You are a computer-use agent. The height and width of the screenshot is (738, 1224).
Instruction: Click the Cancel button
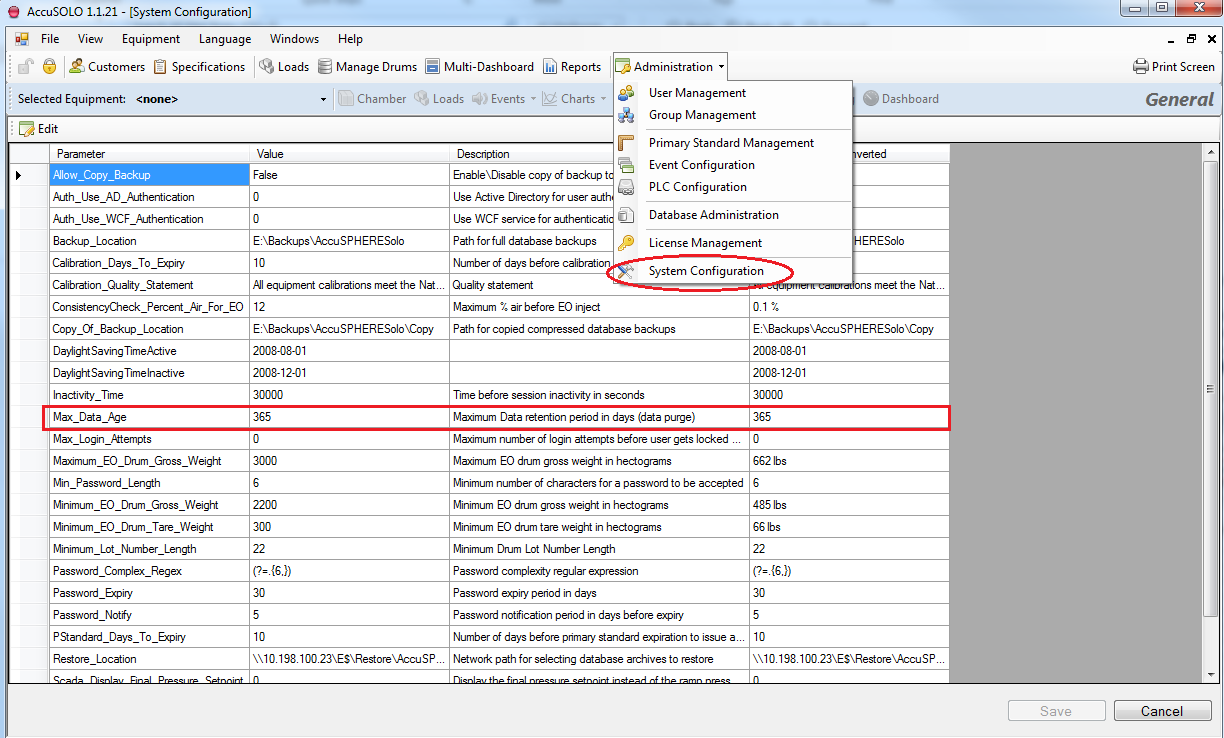pyautogui.click(x=1161, y=711)
